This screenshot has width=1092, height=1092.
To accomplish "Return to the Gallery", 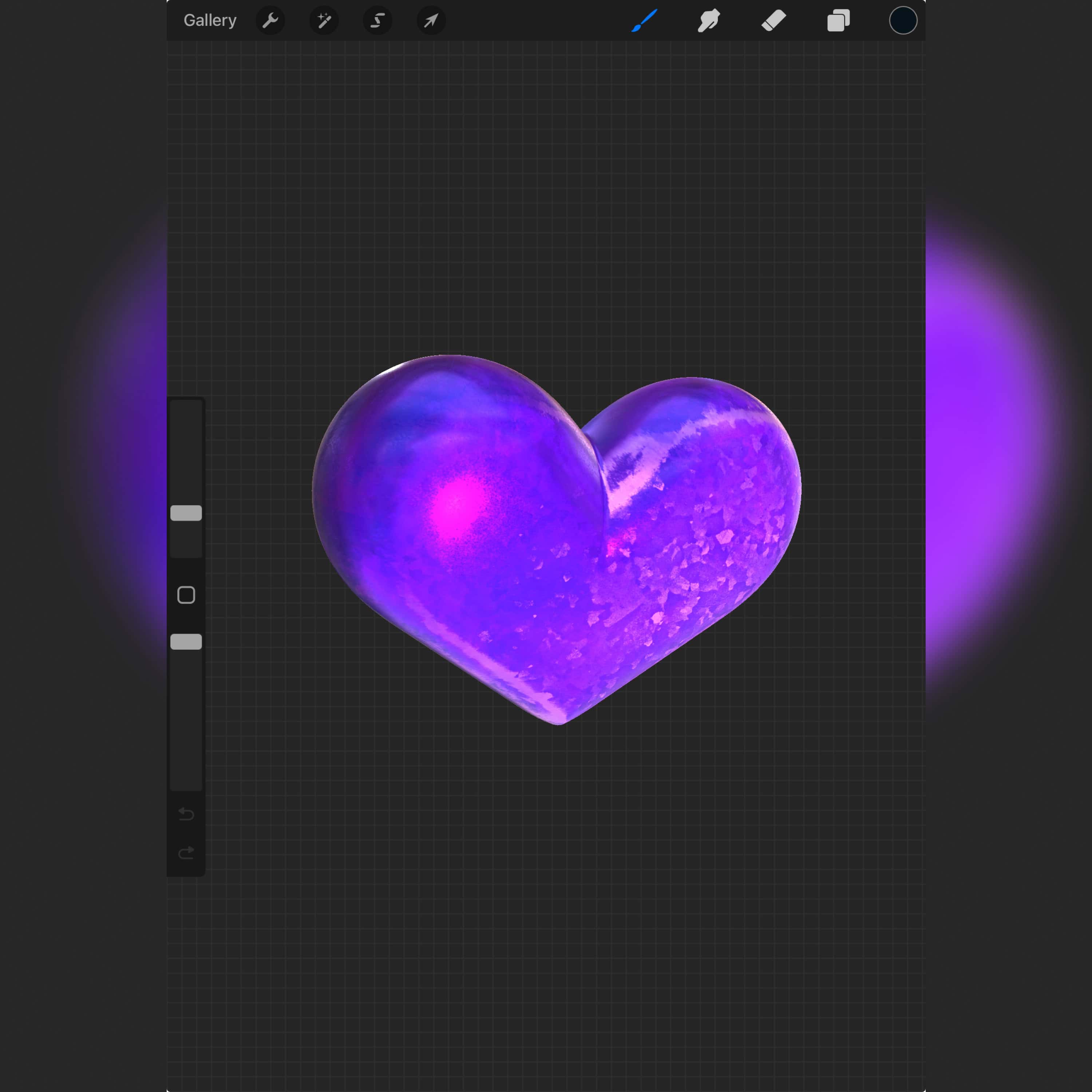I will [210, 20].
